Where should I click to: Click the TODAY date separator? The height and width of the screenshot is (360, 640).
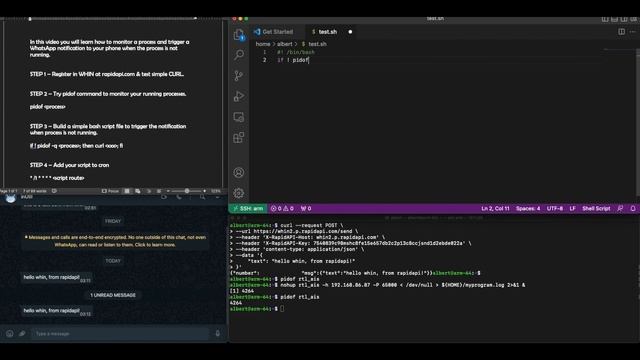click(x=113, y=261)
